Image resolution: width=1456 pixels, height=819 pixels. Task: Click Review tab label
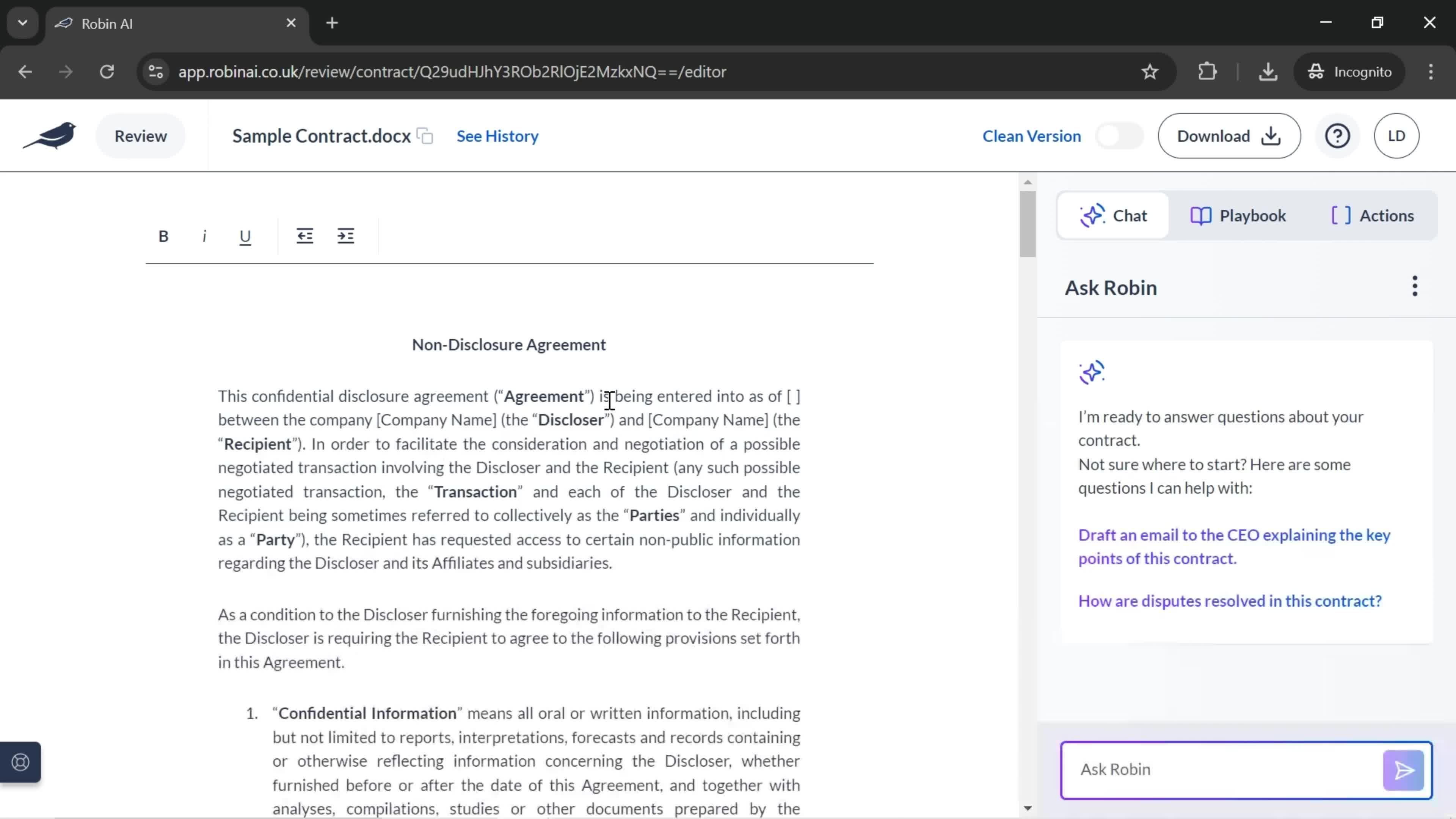[140, 135]
